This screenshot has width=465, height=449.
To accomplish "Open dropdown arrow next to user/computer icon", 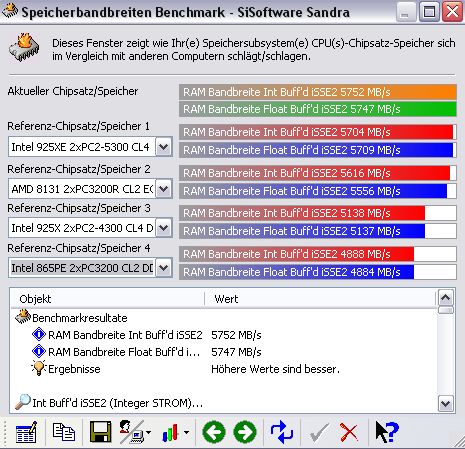I will tap(148, 433).
